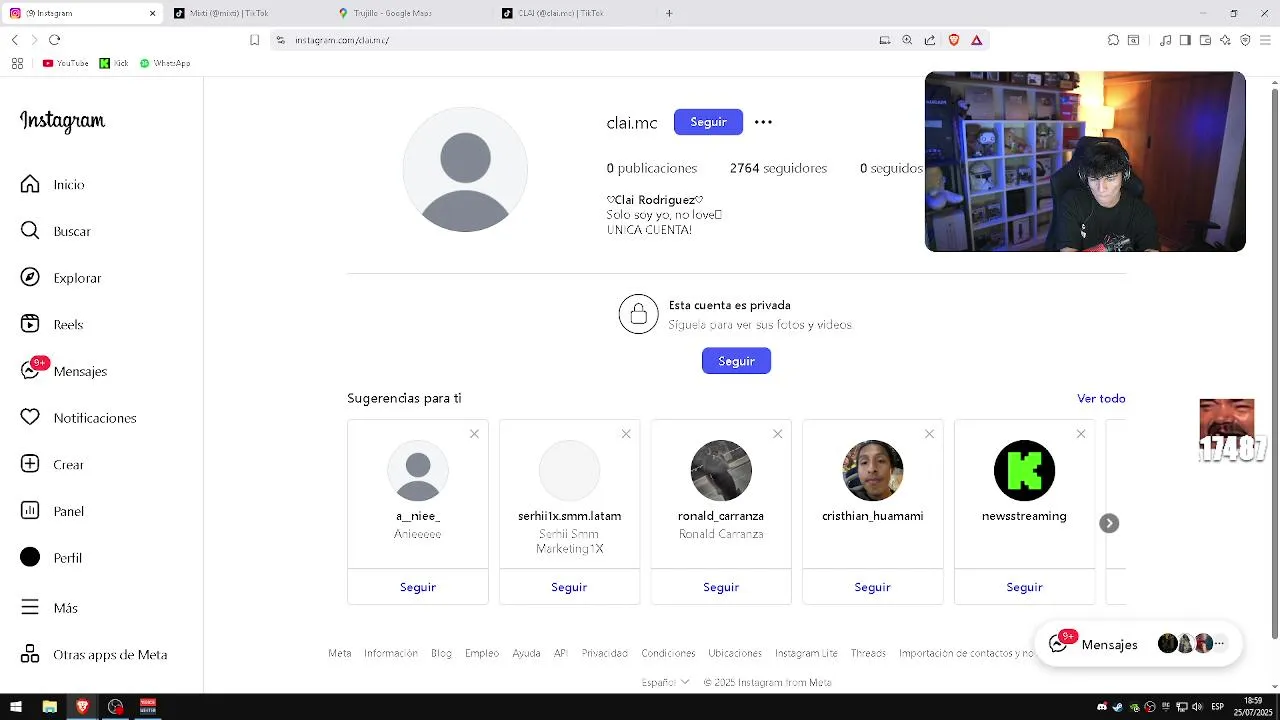Open the WhatsApp bookmark
This screenshot has height=720, width=1280.
click(165, 63)
